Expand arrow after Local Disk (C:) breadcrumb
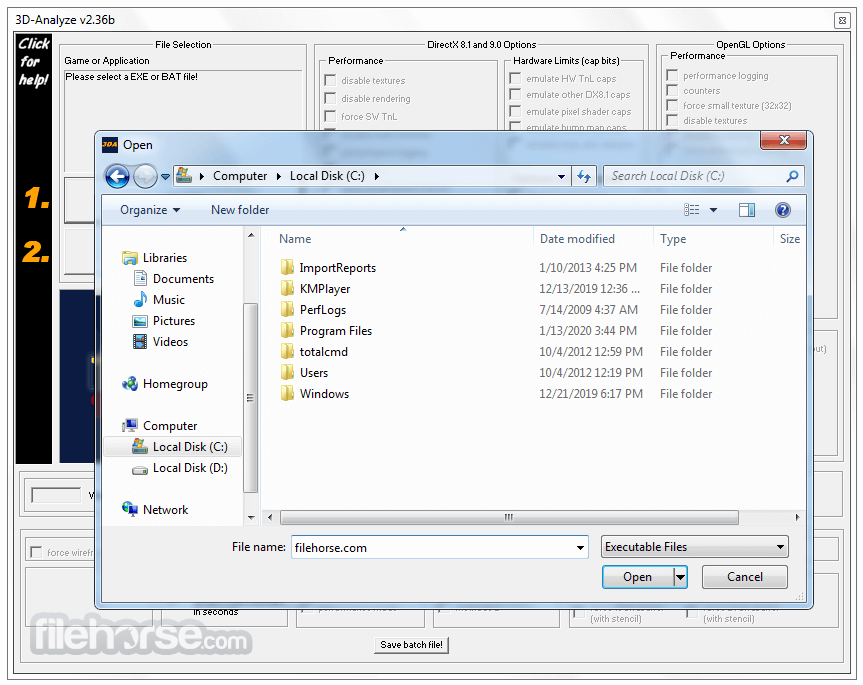The image size is (863, 685). 376,176
